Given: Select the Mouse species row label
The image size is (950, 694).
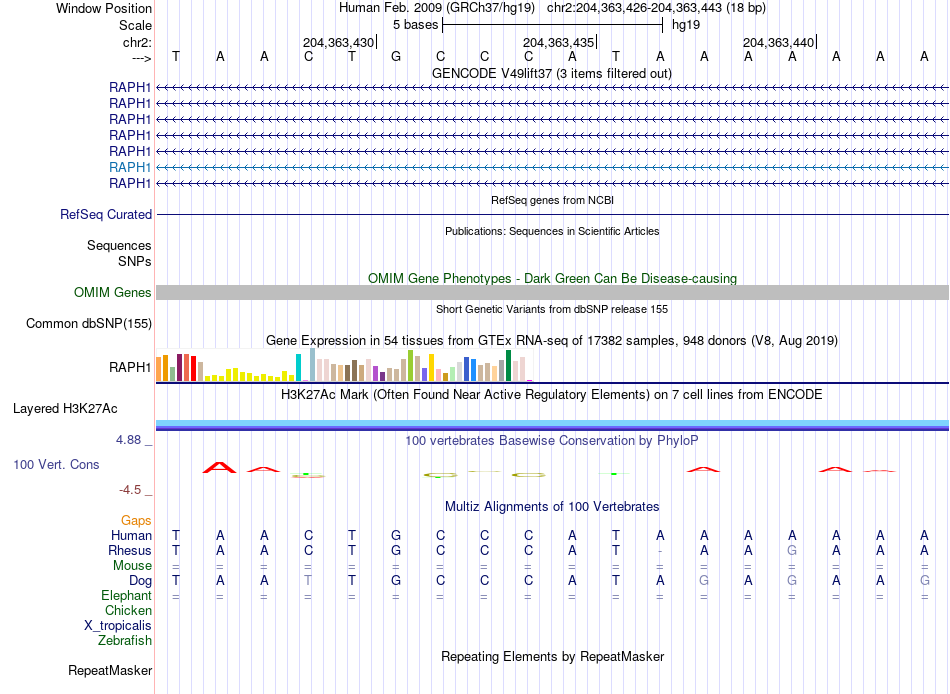Looking at the screenshot, I should [x=132, y=566].
